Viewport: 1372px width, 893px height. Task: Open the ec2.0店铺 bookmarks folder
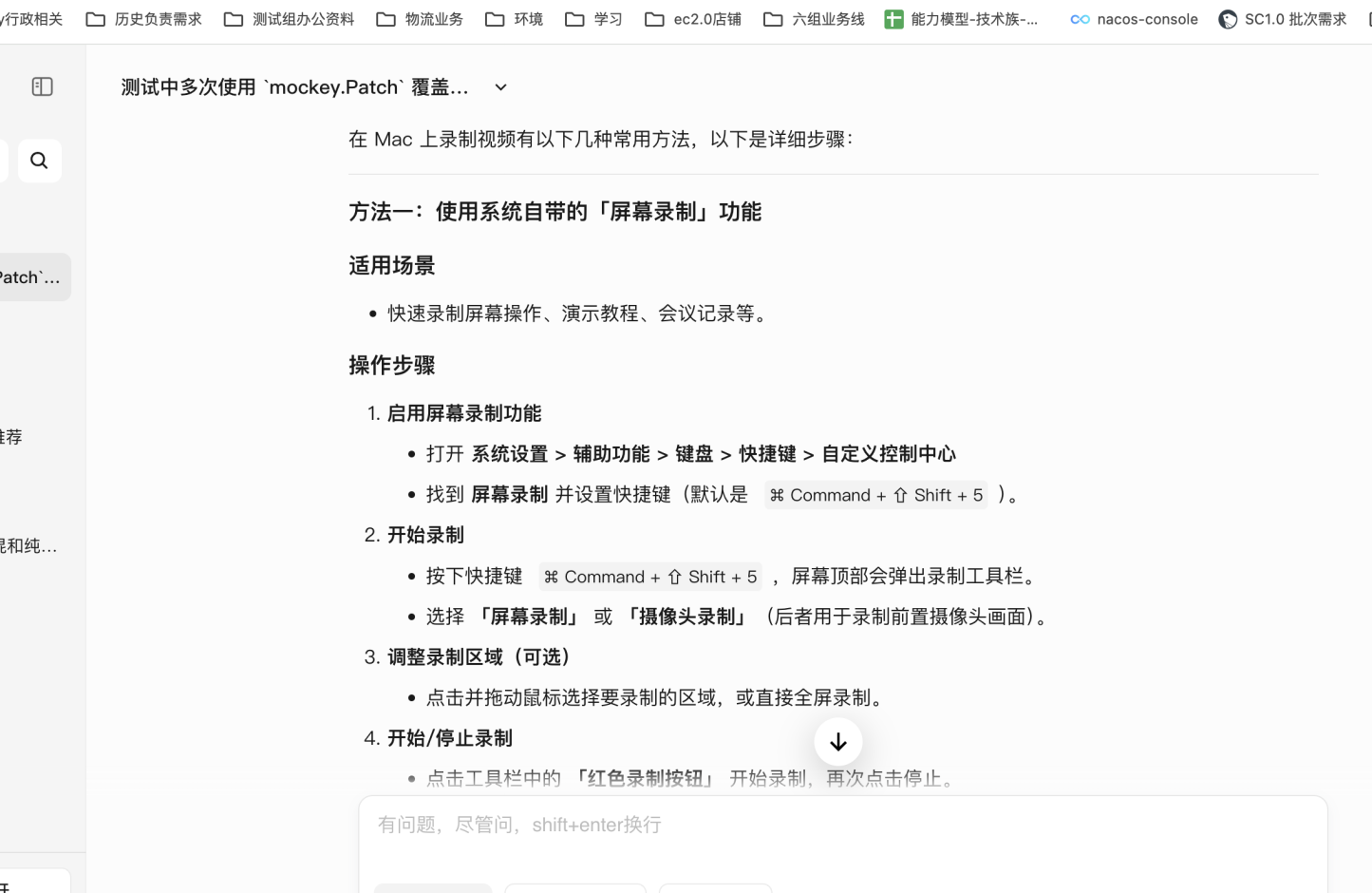[x=691, y=18]
